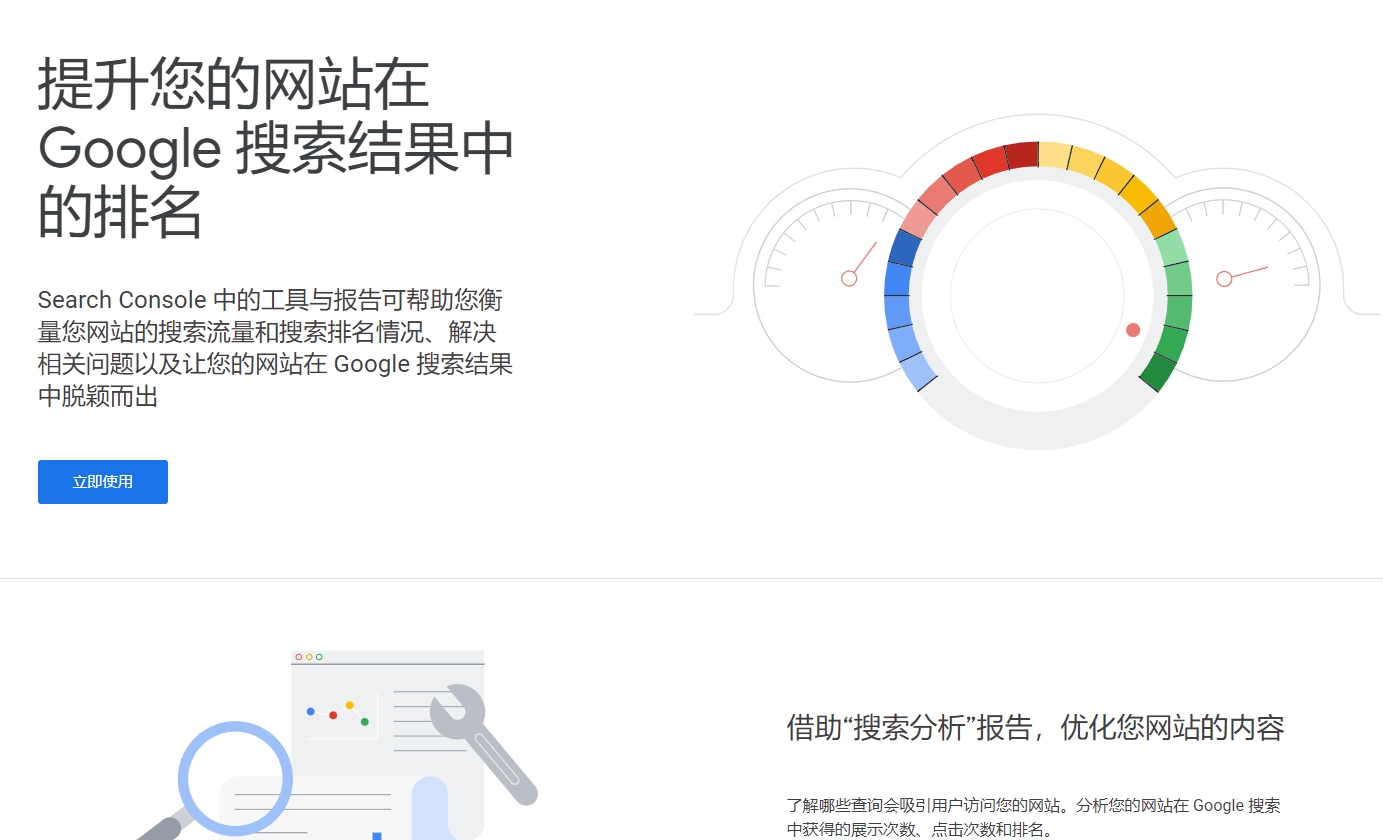Click the dark red gauge segment at top
1383x840 pixels.
tap(1021, 156)
